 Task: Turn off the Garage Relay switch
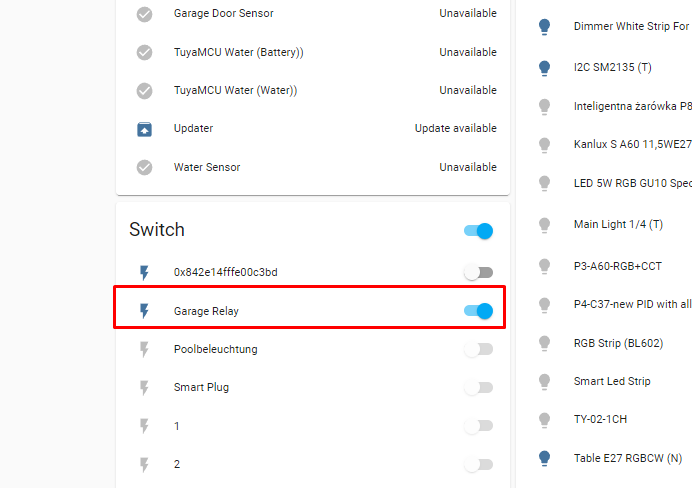pyautogui.click(x=478, y=311)
